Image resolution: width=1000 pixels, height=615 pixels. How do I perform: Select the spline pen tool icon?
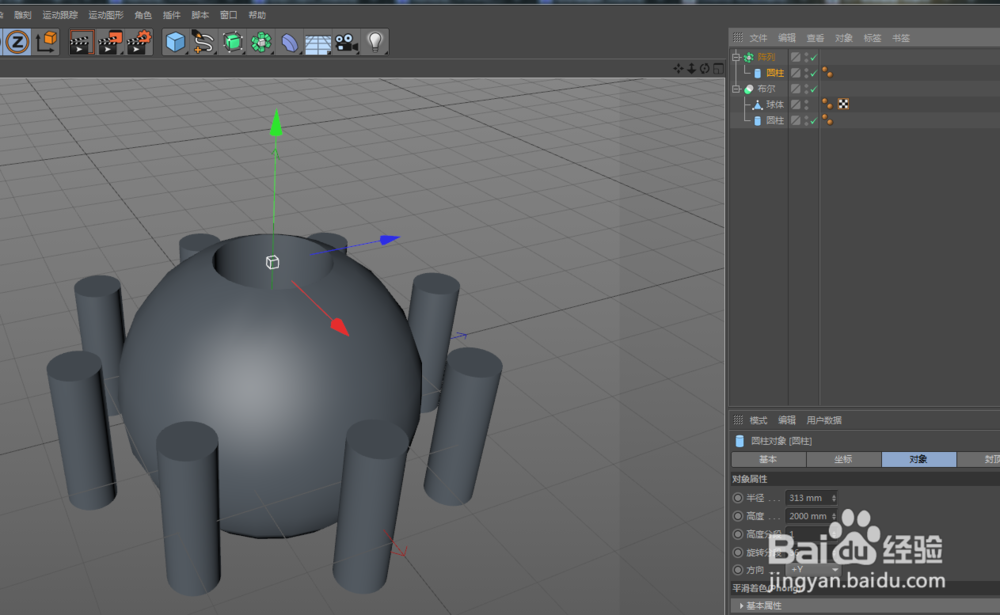click(204, 41)
